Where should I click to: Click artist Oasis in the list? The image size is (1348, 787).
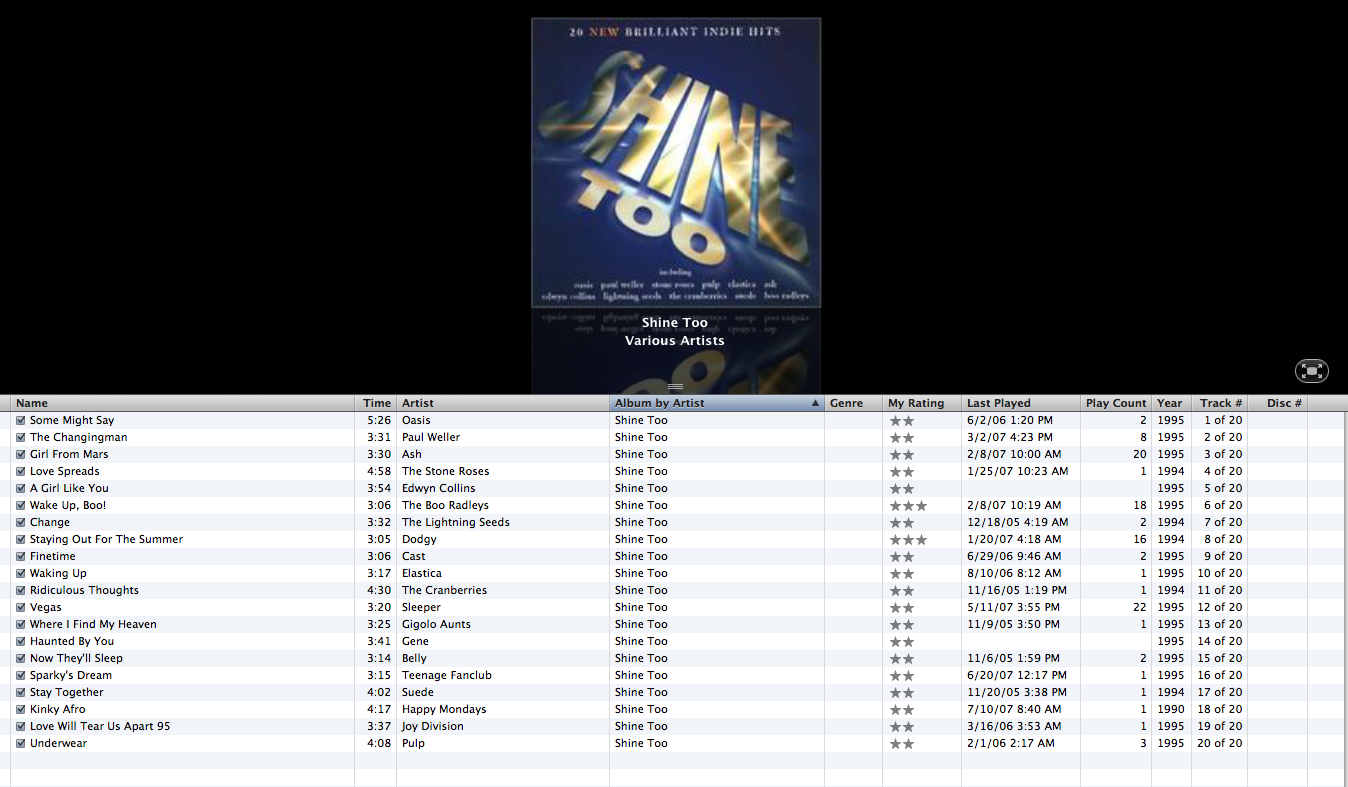pos(416,420)
